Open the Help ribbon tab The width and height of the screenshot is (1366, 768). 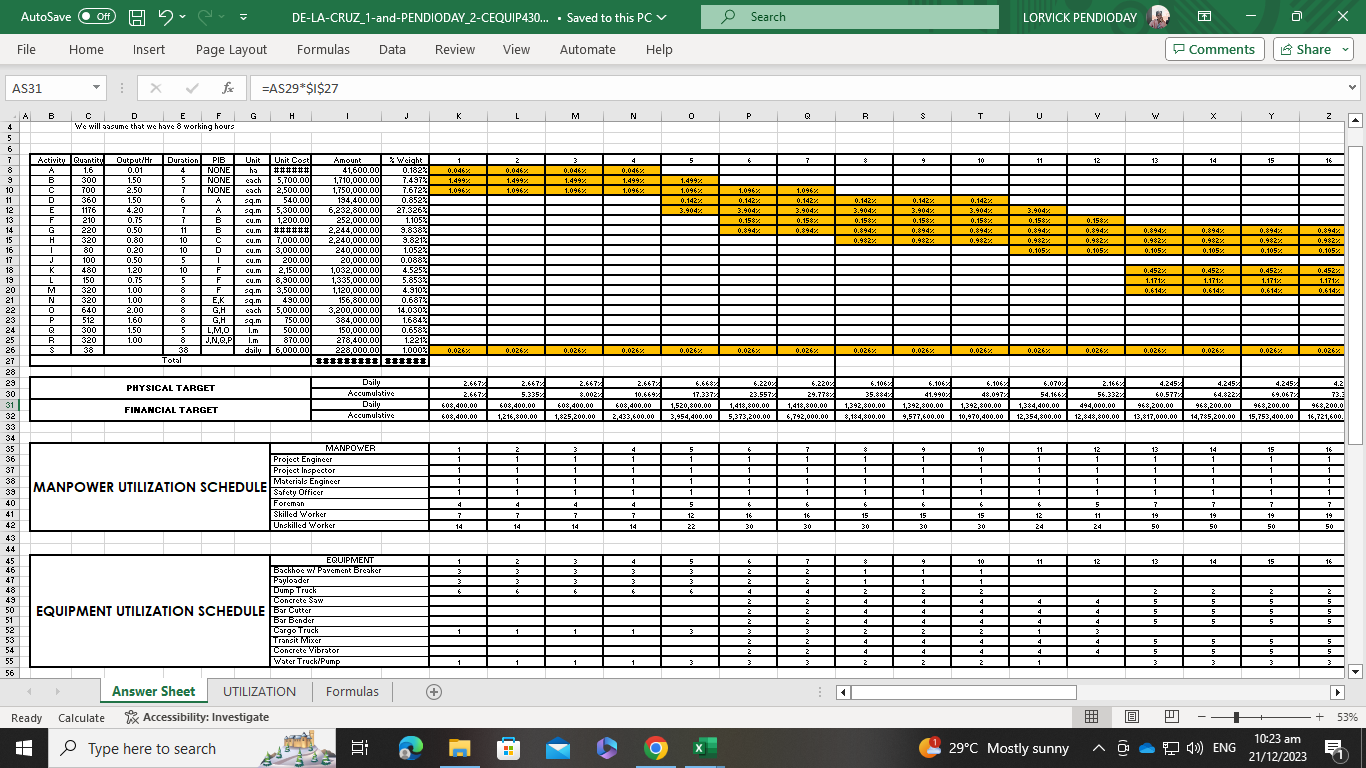click(659, 49)
